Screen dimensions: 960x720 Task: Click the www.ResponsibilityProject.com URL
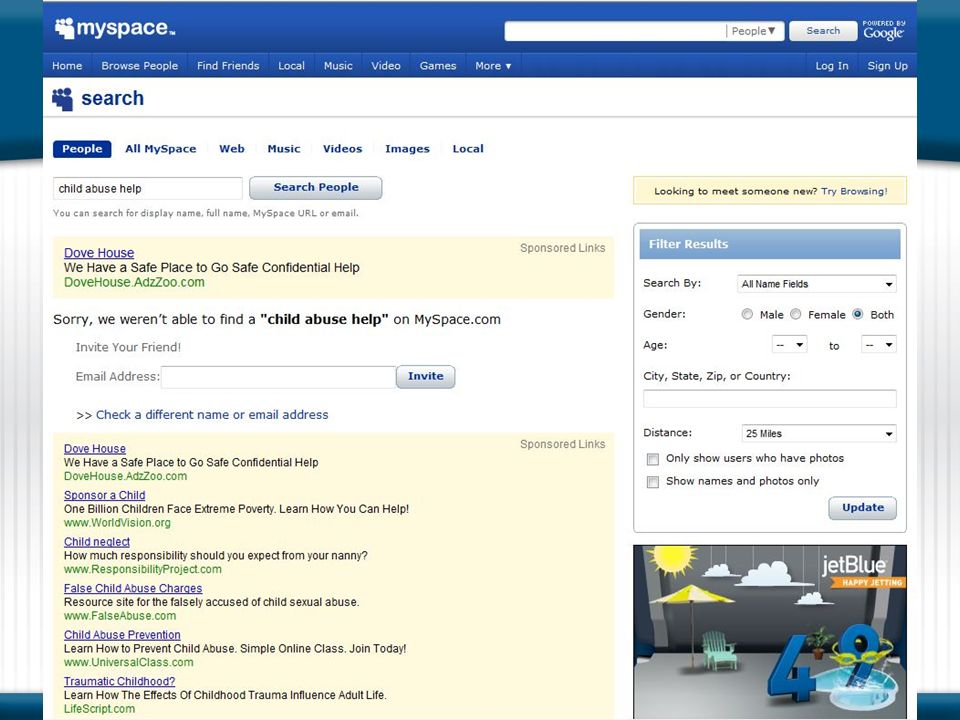[143, 569]
